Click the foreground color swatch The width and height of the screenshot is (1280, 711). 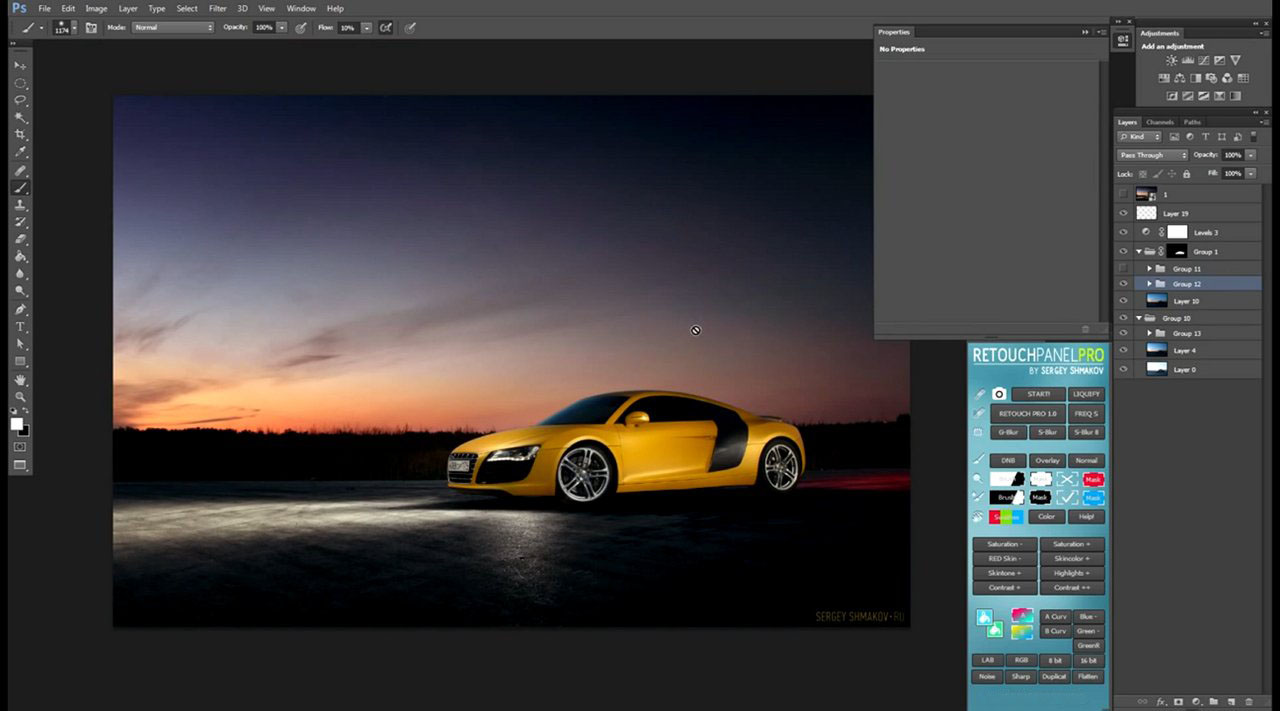tap(17, 424)
